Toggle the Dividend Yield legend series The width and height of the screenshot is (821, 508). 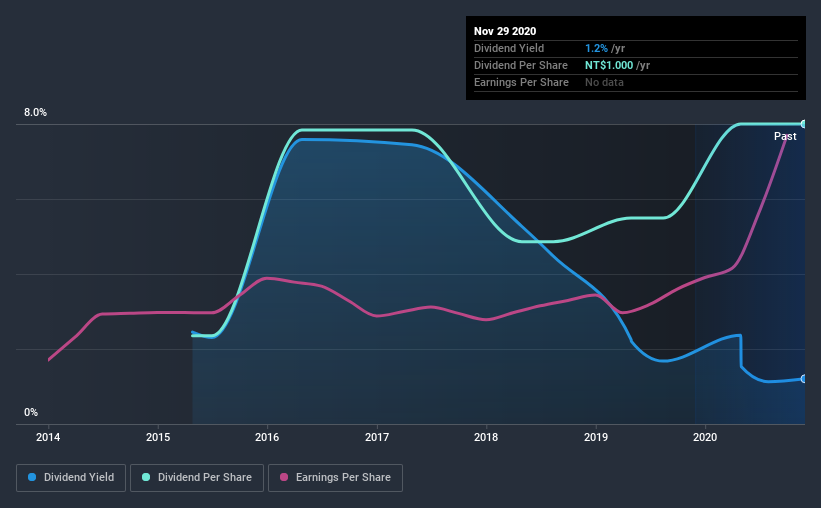click(71, 478)
